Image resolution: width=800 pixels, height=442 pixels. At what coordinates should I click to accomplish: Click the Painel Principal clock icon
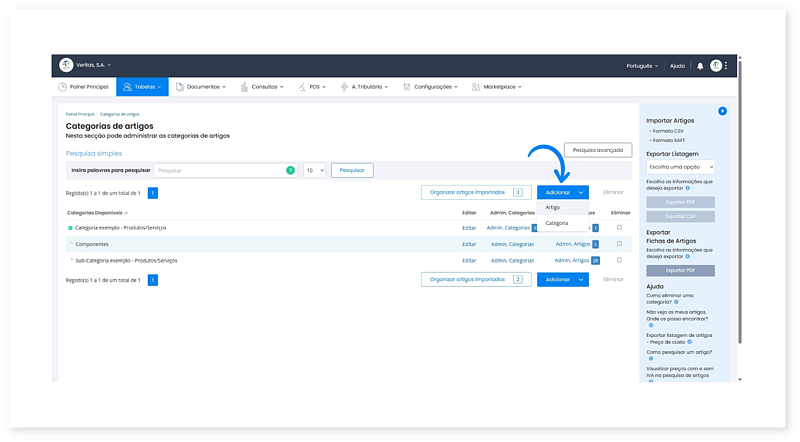[63, 87]
